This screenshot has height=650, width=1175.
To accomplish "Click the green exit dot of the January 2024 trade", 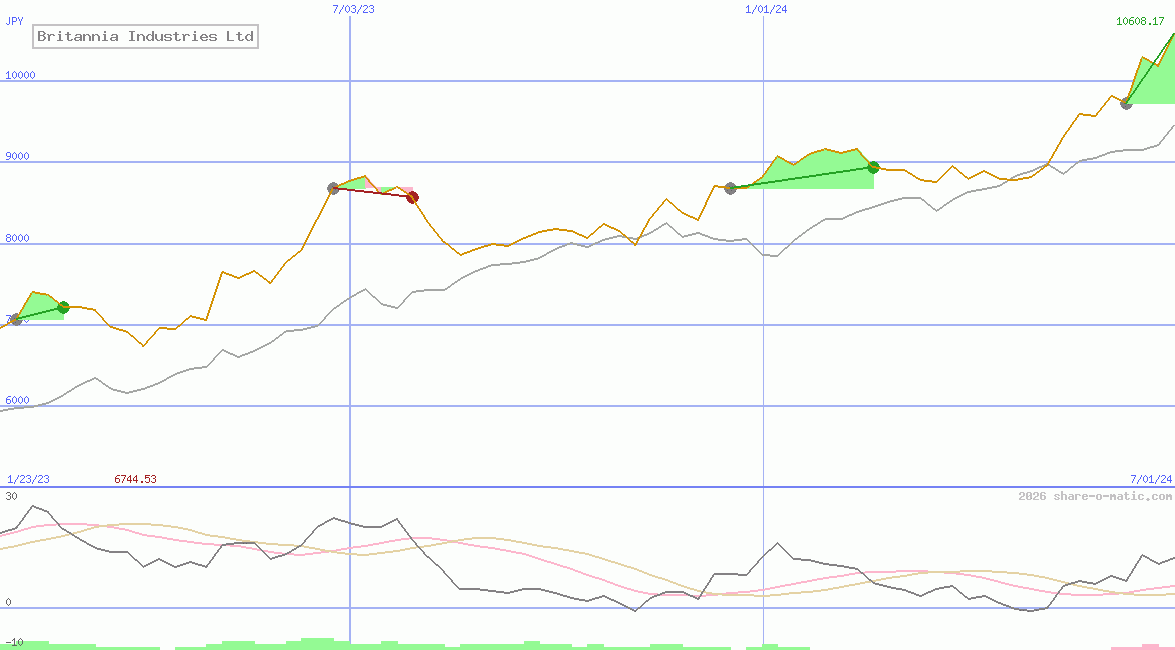I will click(x=872, y=168).
